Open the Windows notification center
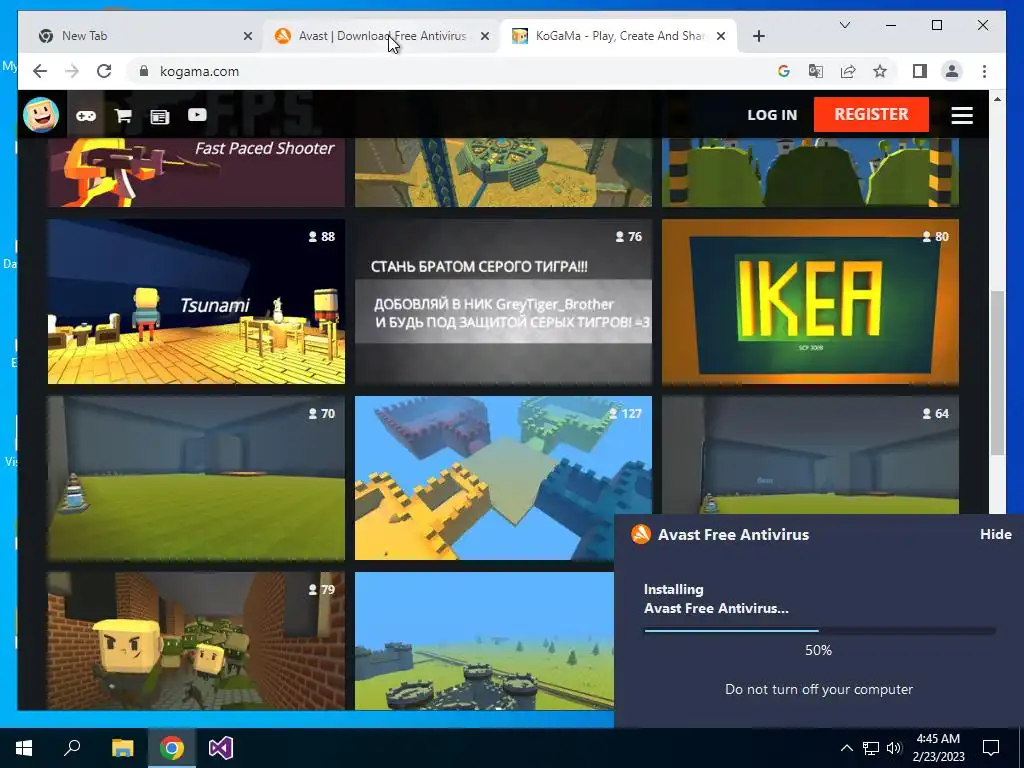The height and width of the screenshot is (768, 1024). (x=991, y=748)
